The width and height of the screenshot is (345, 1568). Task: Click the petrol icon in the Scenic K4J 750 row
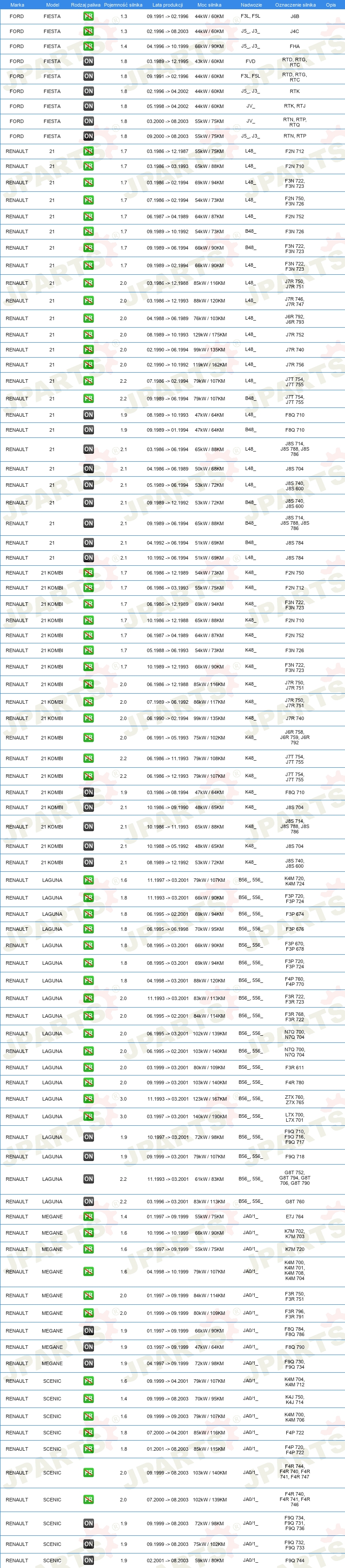point(88,1399)
